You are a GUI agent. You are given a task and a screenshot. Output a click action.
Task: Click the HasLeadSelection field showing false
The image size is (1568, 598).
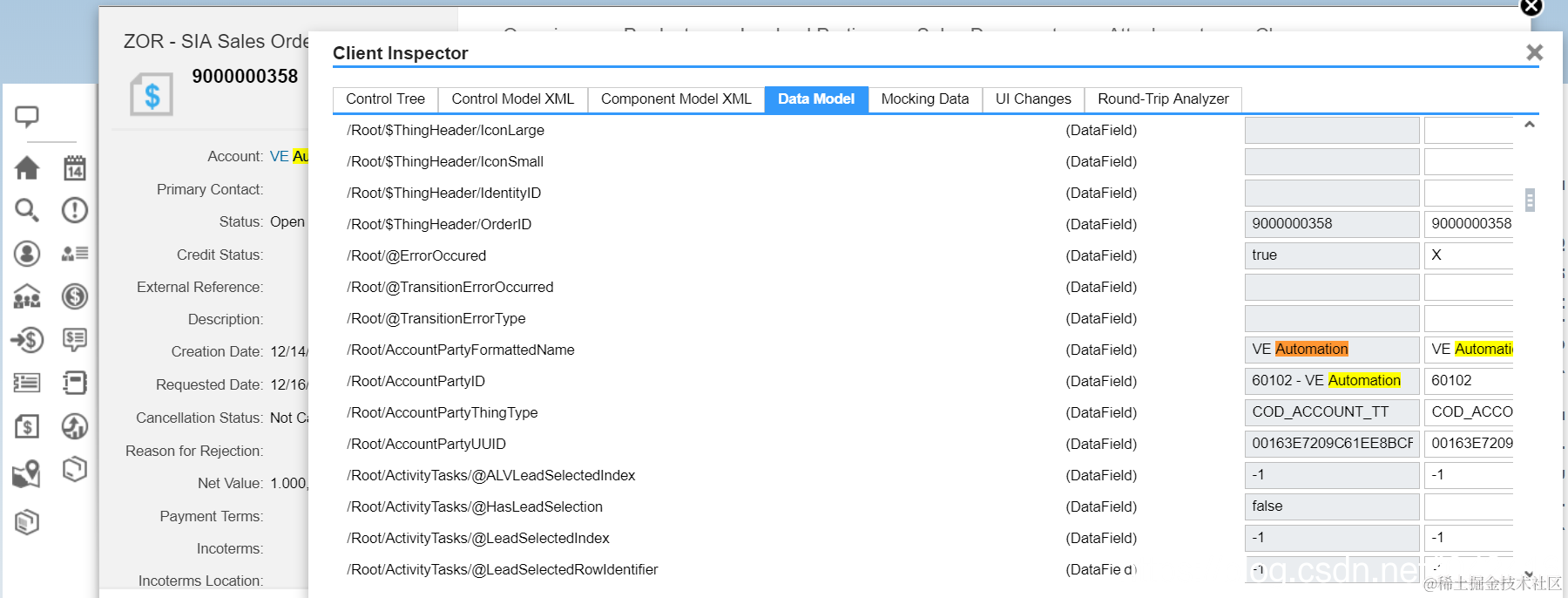(1332, 506)
